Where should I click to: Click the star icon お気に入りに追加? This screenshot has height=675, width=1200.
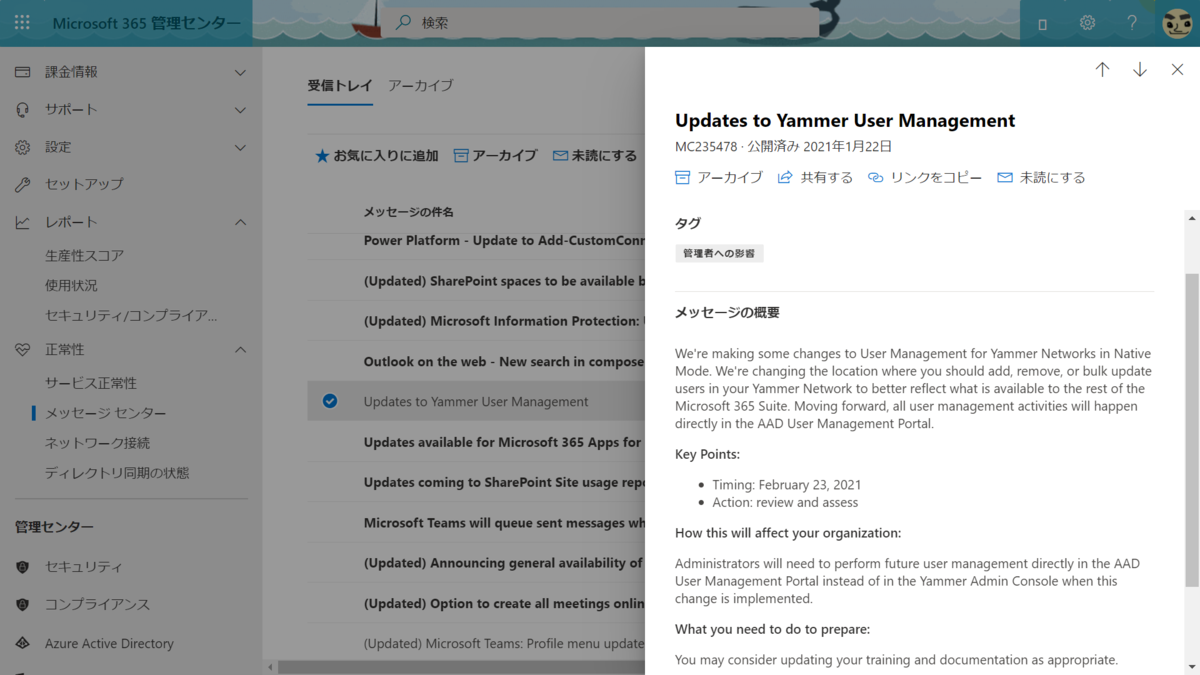(322, 156)
